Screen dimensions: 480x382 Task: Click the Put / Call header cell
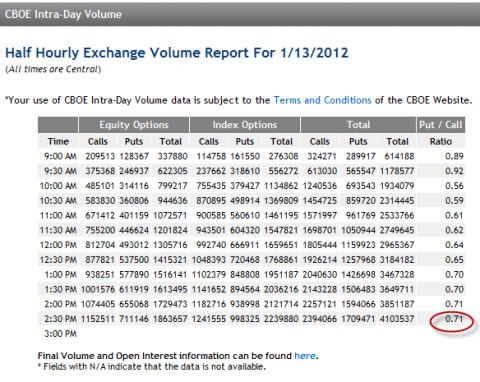tap(441, 125)
